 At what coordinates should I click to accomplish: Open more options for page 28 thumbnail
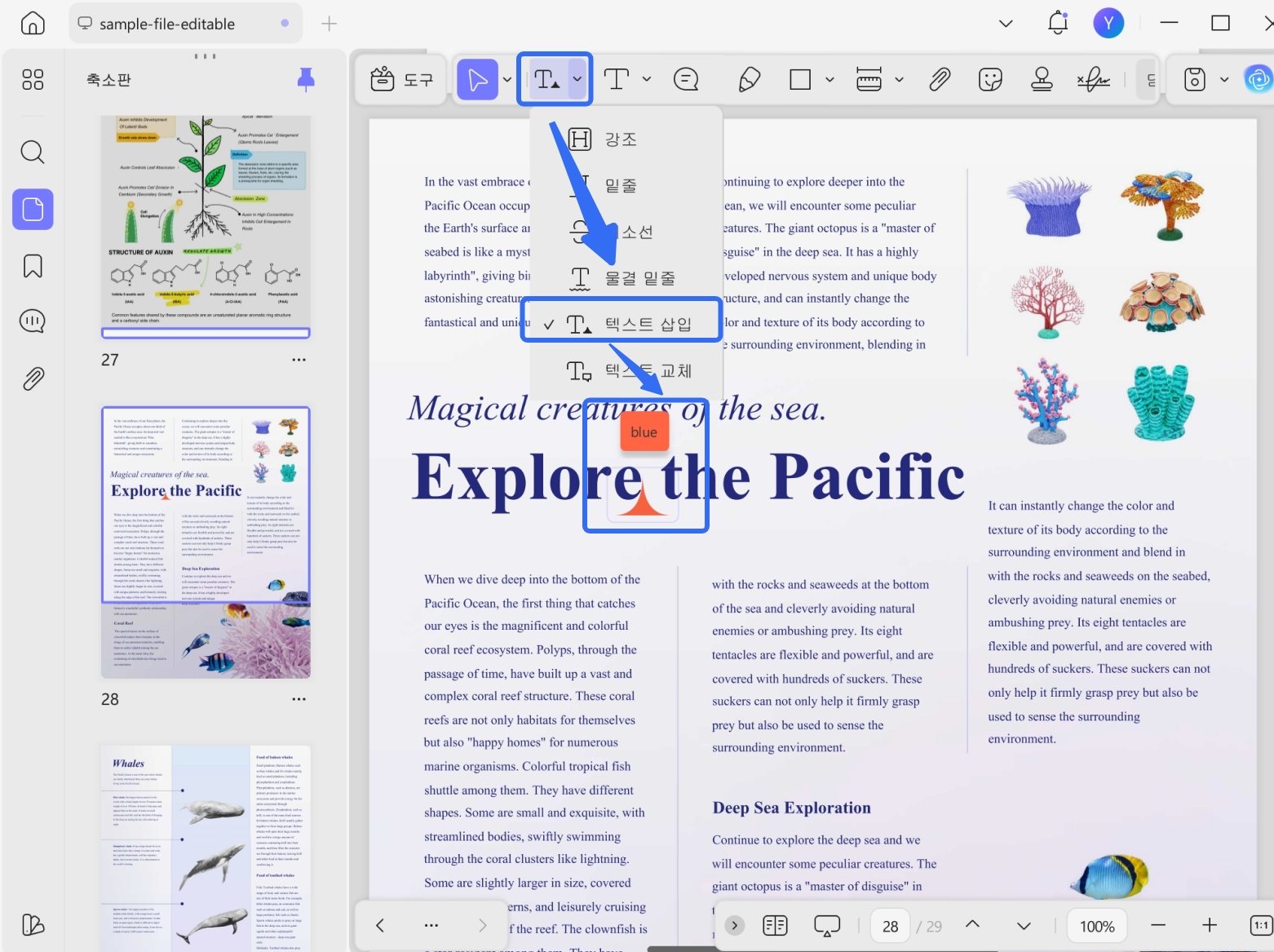pyautogui.click(x=299, y=699)
